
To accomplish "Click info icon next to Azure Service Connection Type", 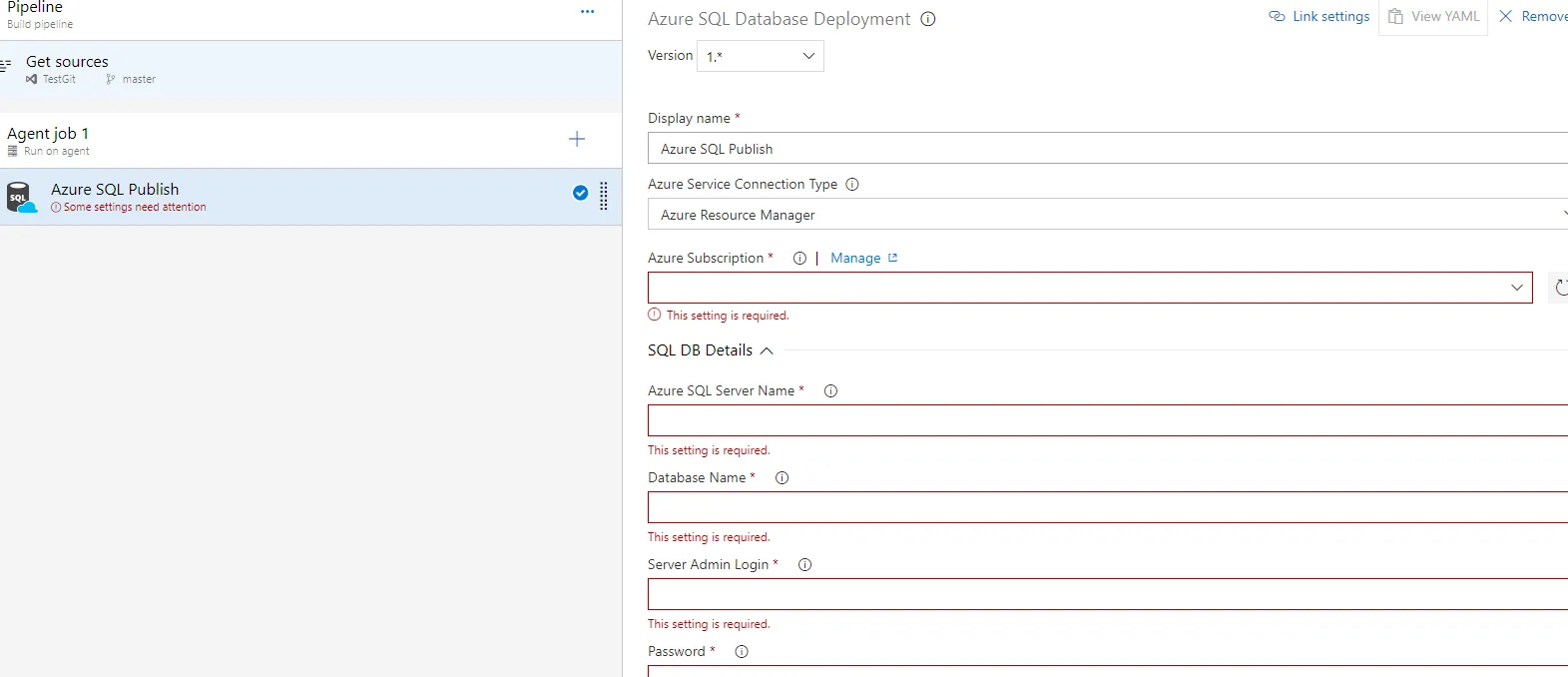I will click(x=852, y=185).
